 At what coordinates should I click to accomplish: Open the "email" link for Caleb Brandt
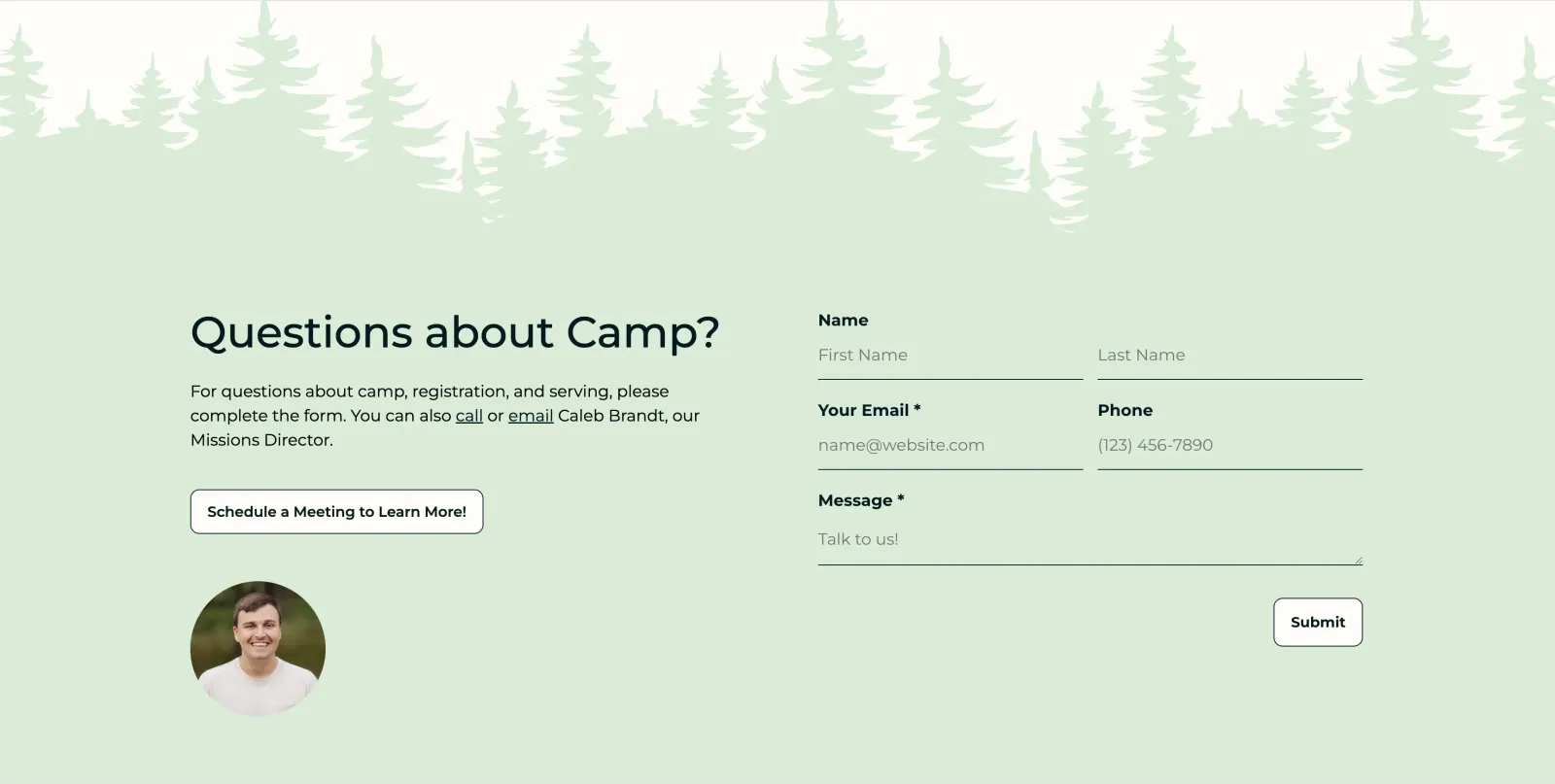coord(531,415)
